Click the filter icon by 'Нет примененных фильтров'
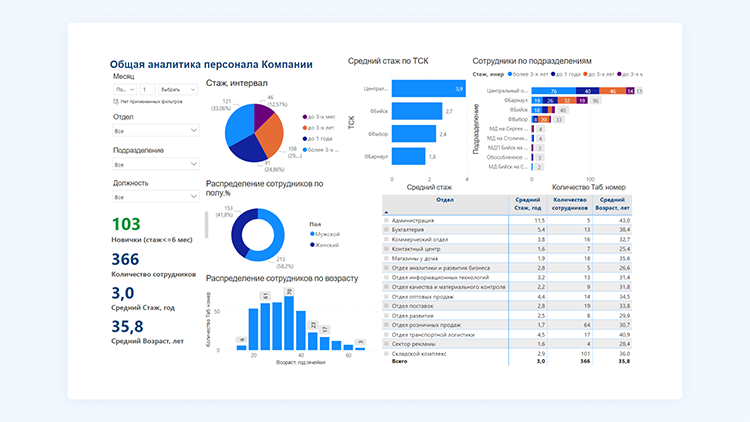 point(116,102)
